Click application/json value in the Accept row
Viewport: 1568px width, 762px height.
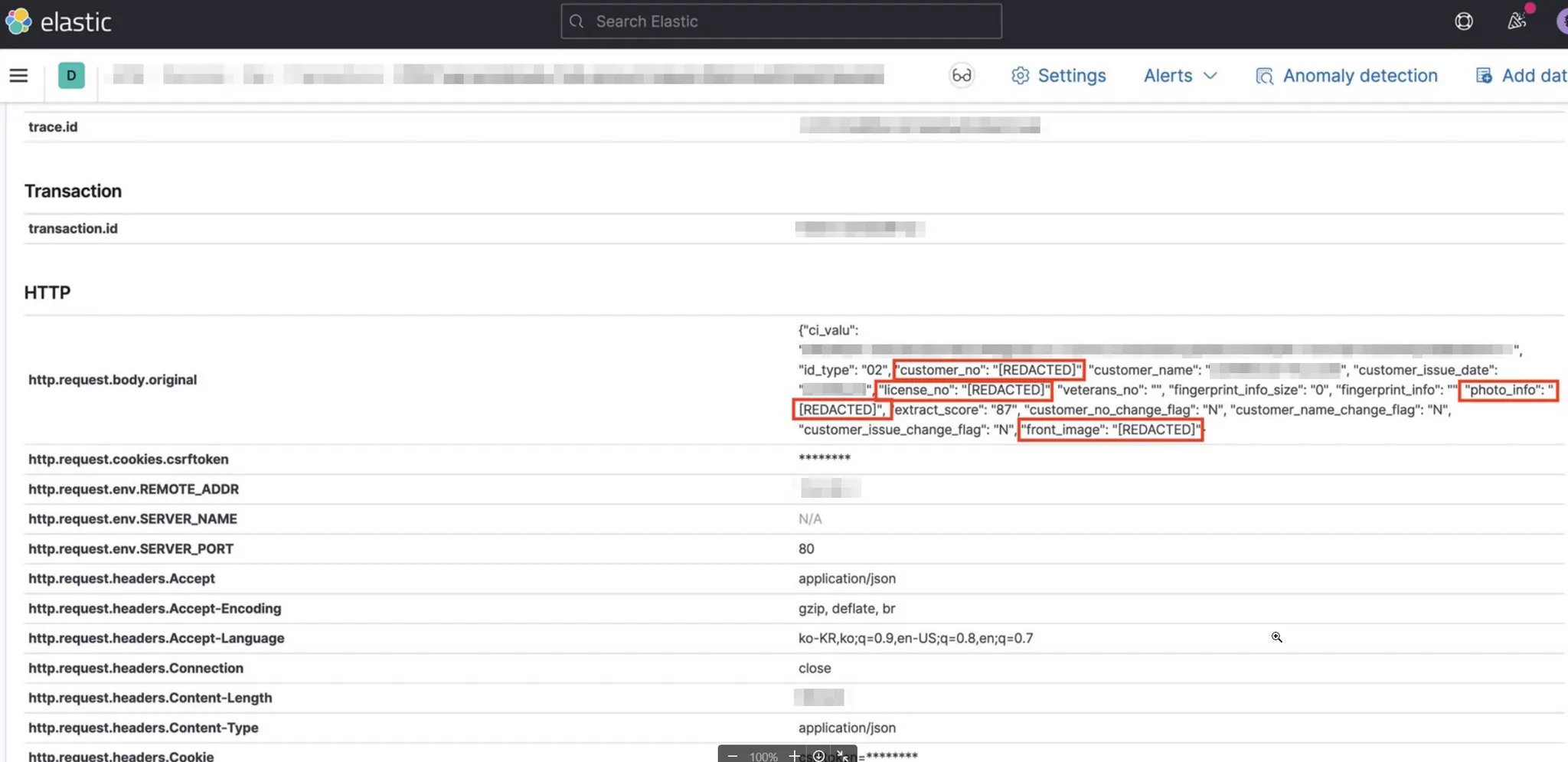pyautogui.click(x=847, y=579)
